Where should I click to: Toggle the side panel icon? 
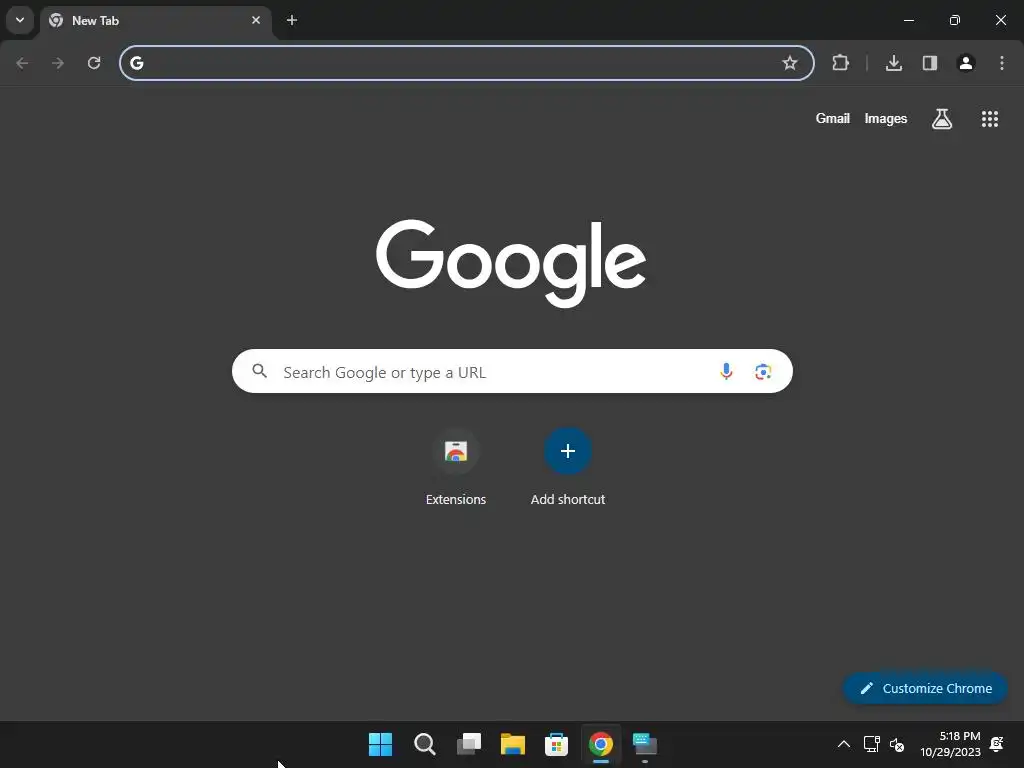929,63
